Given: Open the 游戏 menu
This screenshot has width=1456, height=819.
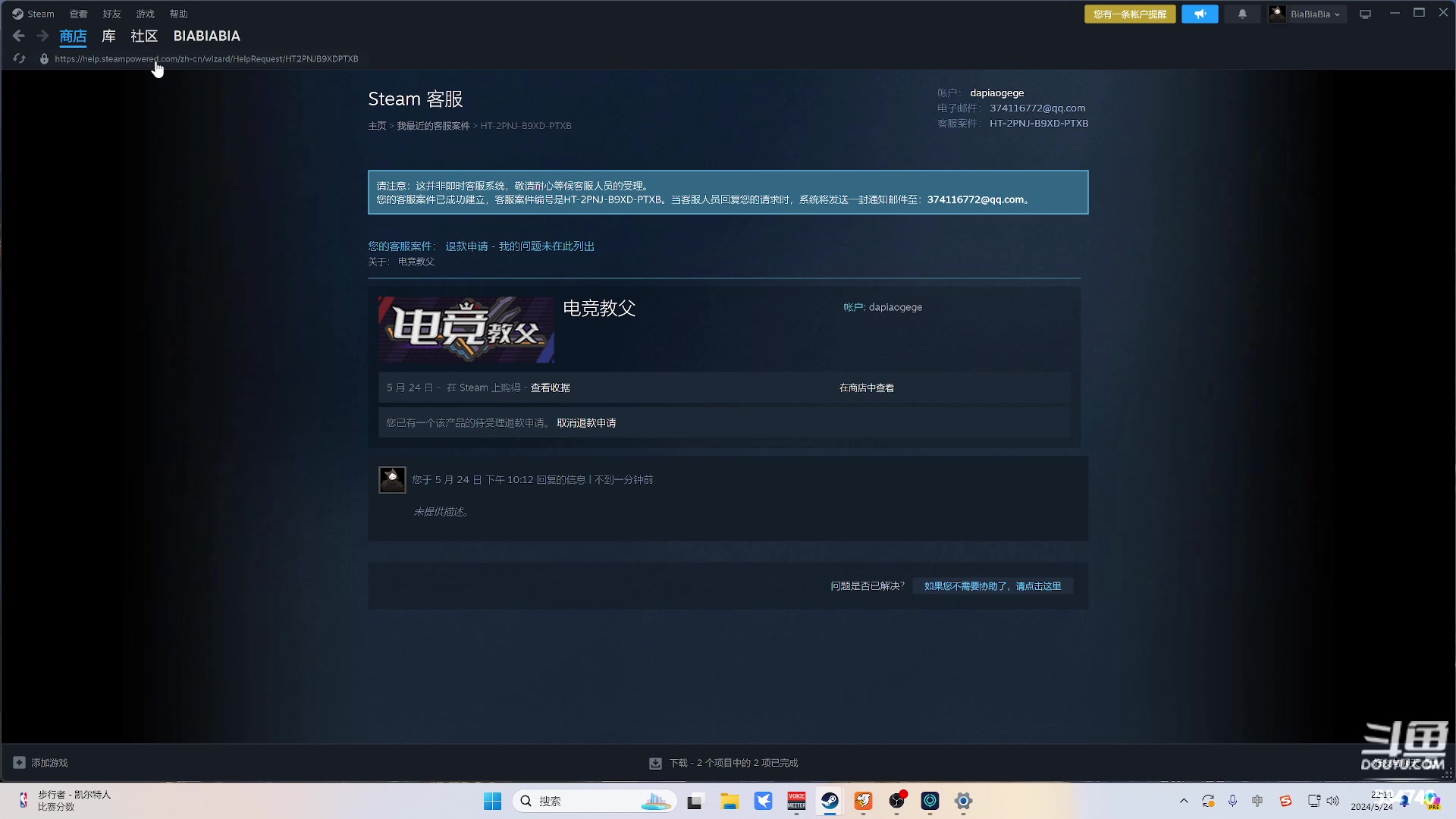Looking at the screenshot, I should pos(145,14).
